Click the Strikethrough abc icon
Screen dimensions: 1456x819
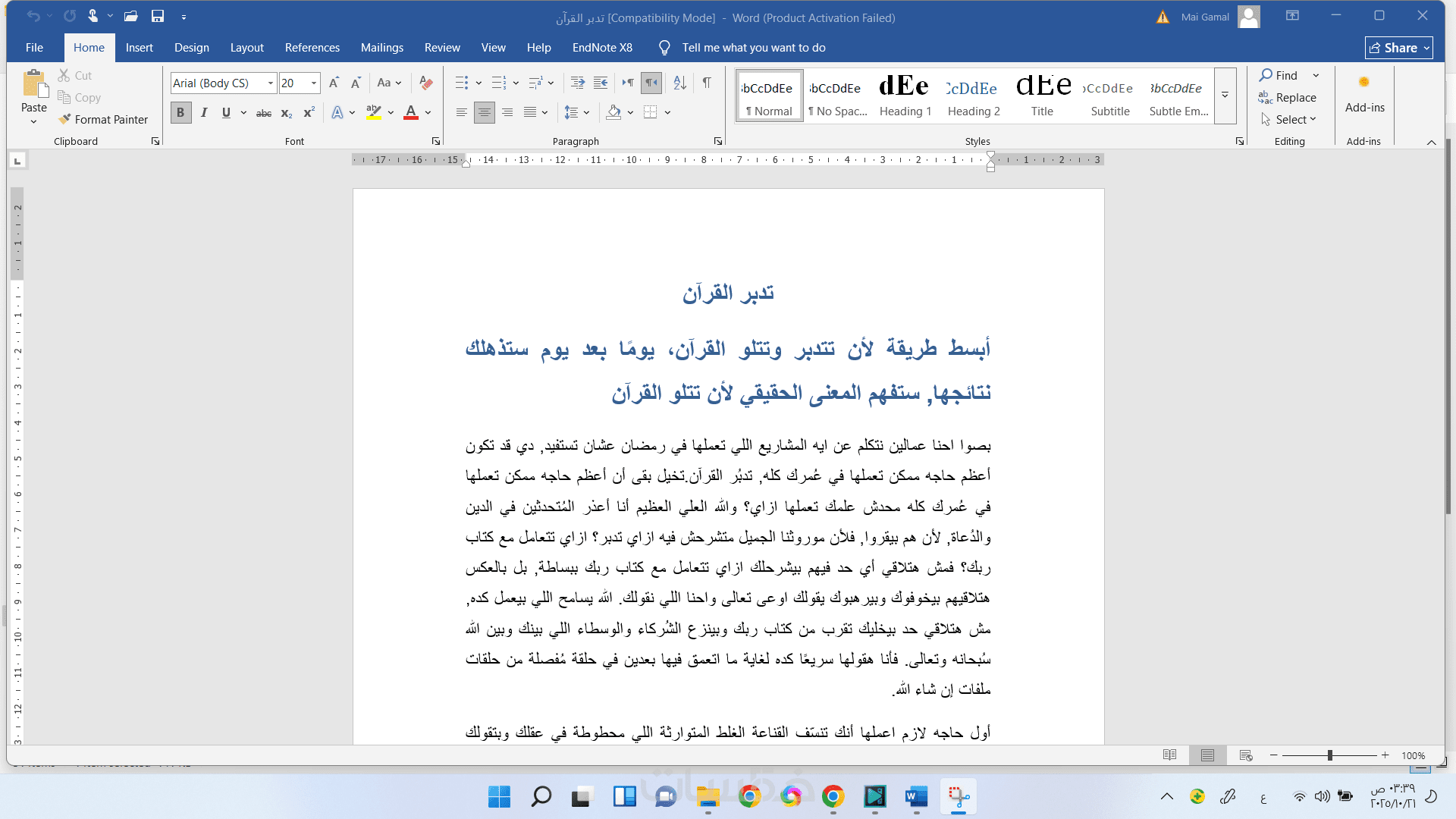click(x=263, y=113)
